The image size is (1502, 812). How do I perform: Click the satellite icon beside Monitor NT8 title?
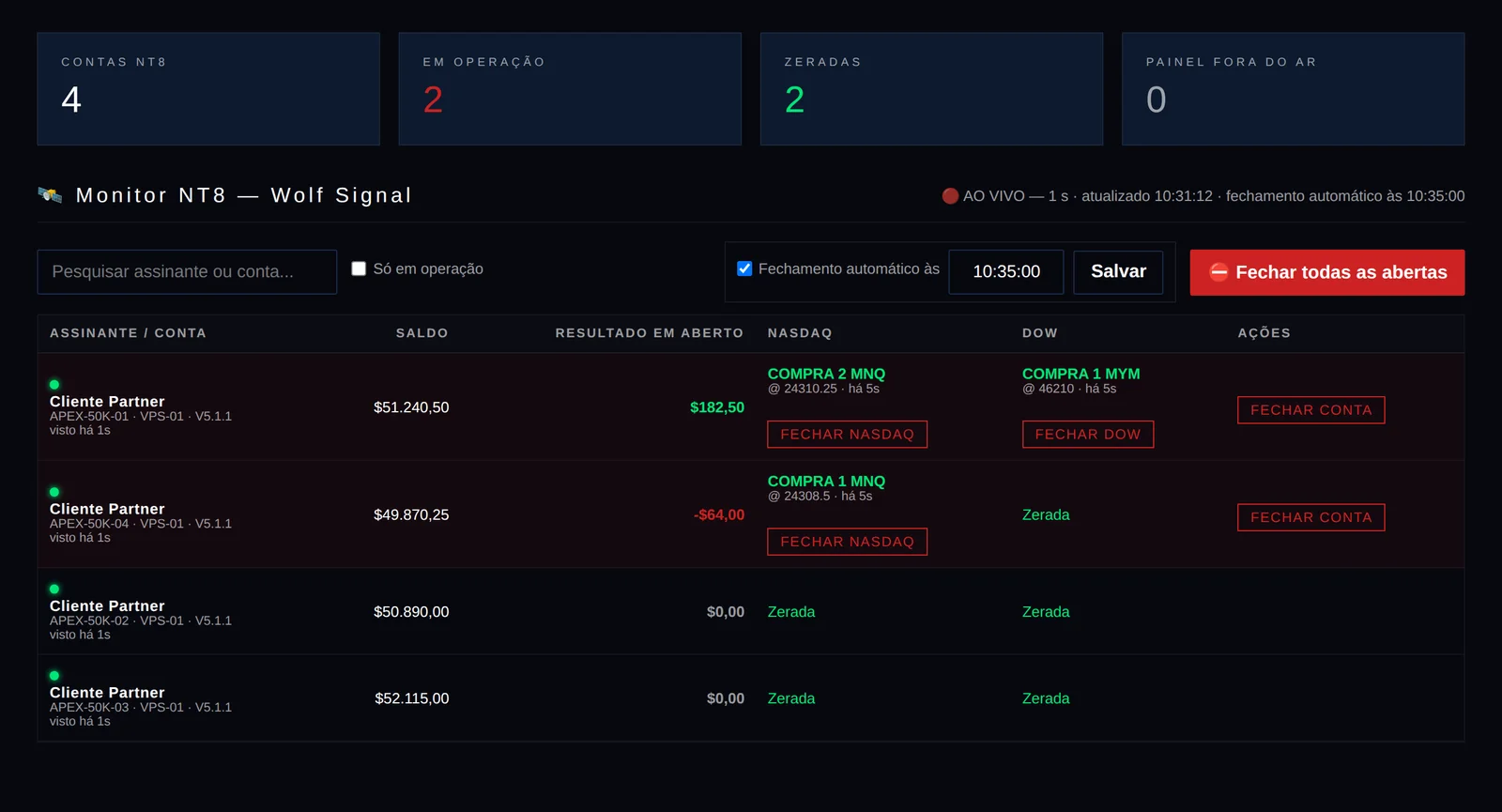click(x=50, y=195)
